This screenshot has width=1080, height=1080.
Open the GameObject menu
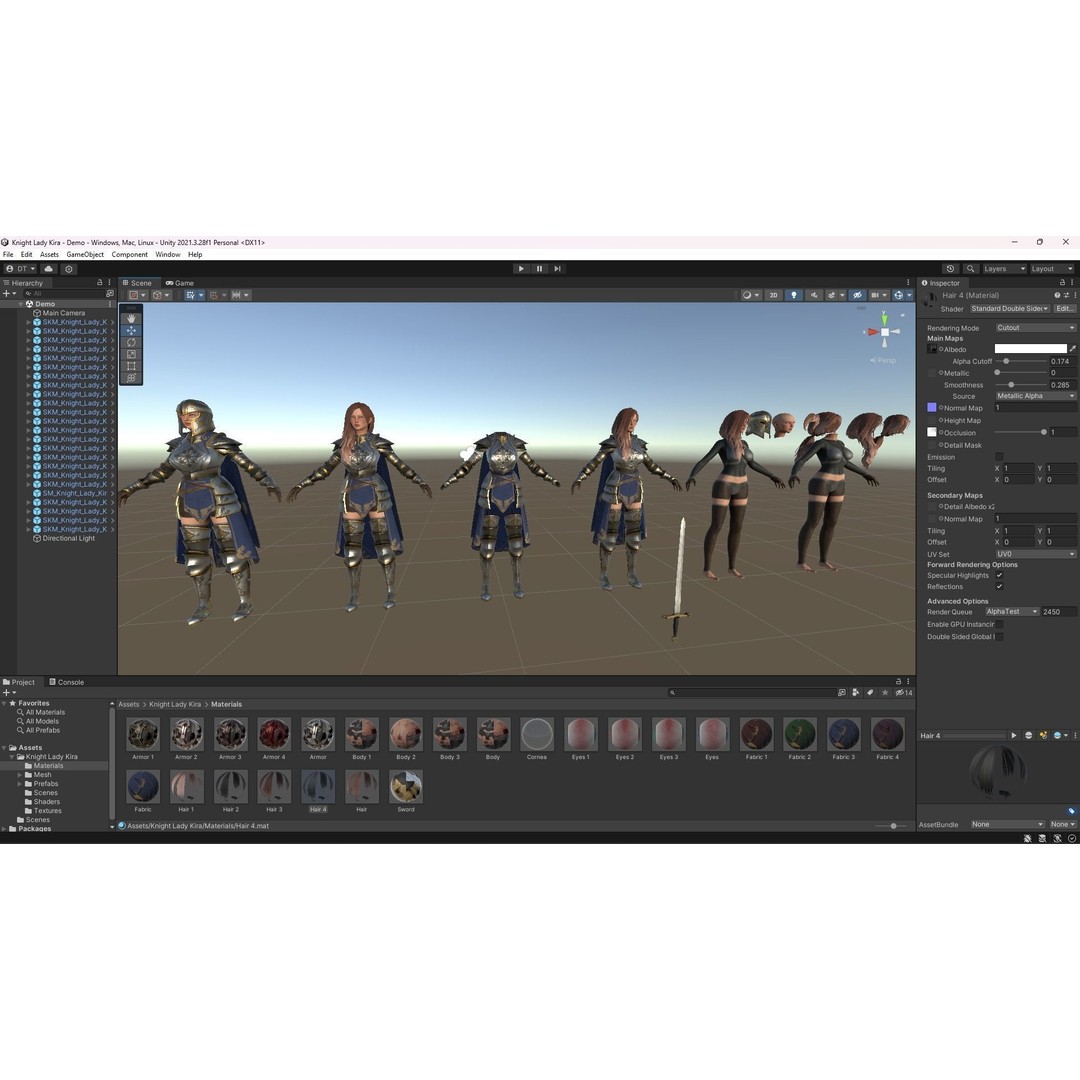(85, 254)
